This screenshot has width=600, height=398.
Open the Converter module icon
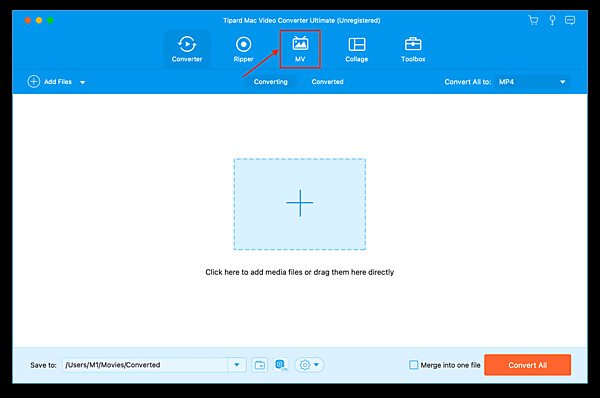(x=187, y=44)
